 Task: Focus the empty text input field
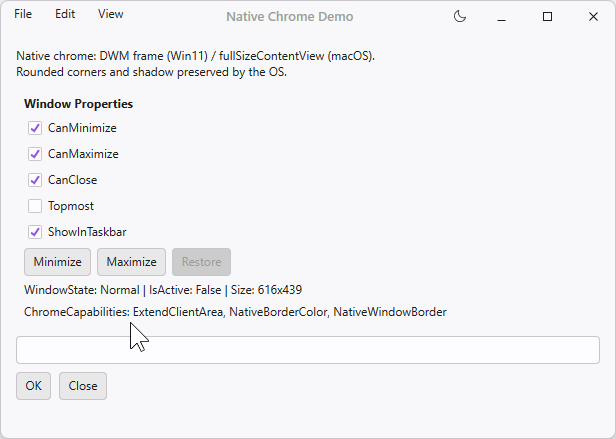308,350
